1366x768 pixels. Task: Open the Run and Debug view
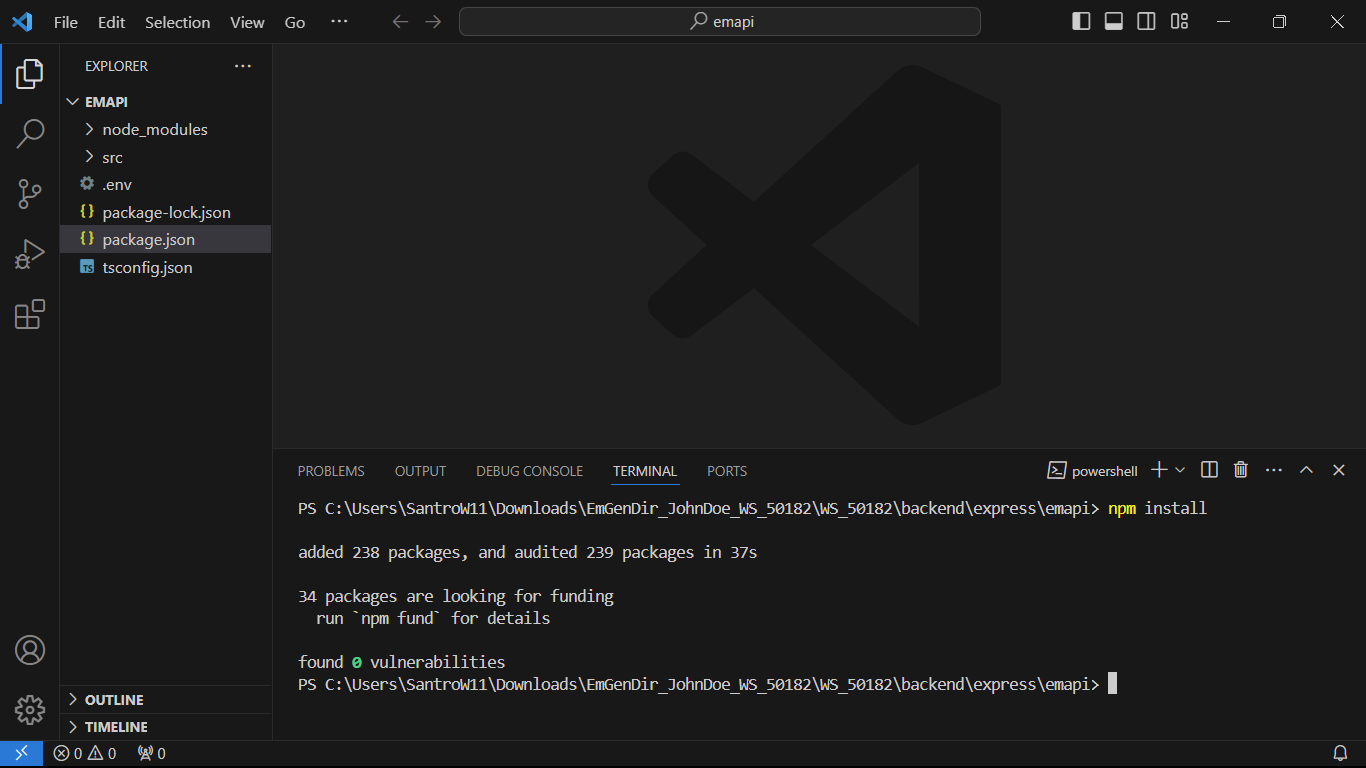(30, 254)
